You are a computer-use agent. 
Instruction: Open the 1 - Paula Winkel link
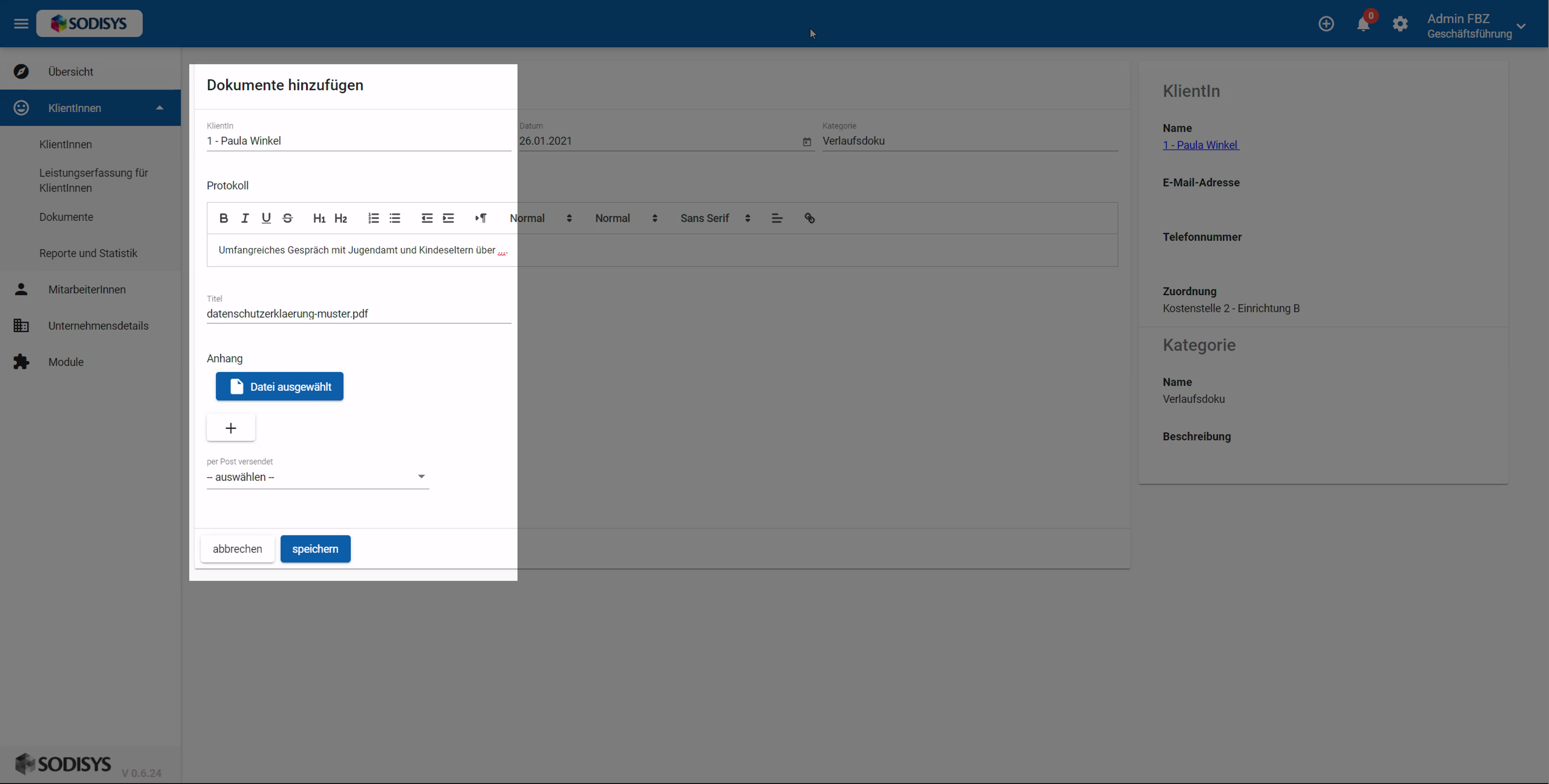[x=1201, y=145]
